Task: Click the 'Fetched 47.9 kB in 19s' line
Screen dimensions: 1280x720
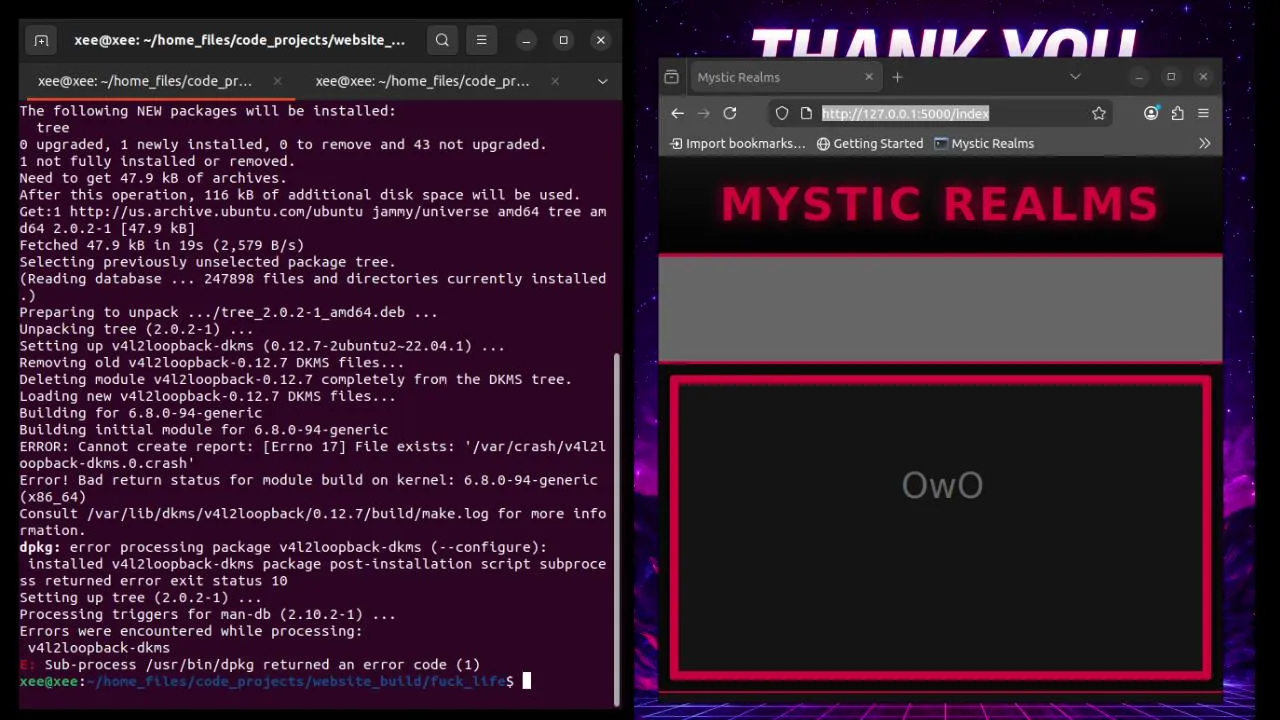Action: 161,245
